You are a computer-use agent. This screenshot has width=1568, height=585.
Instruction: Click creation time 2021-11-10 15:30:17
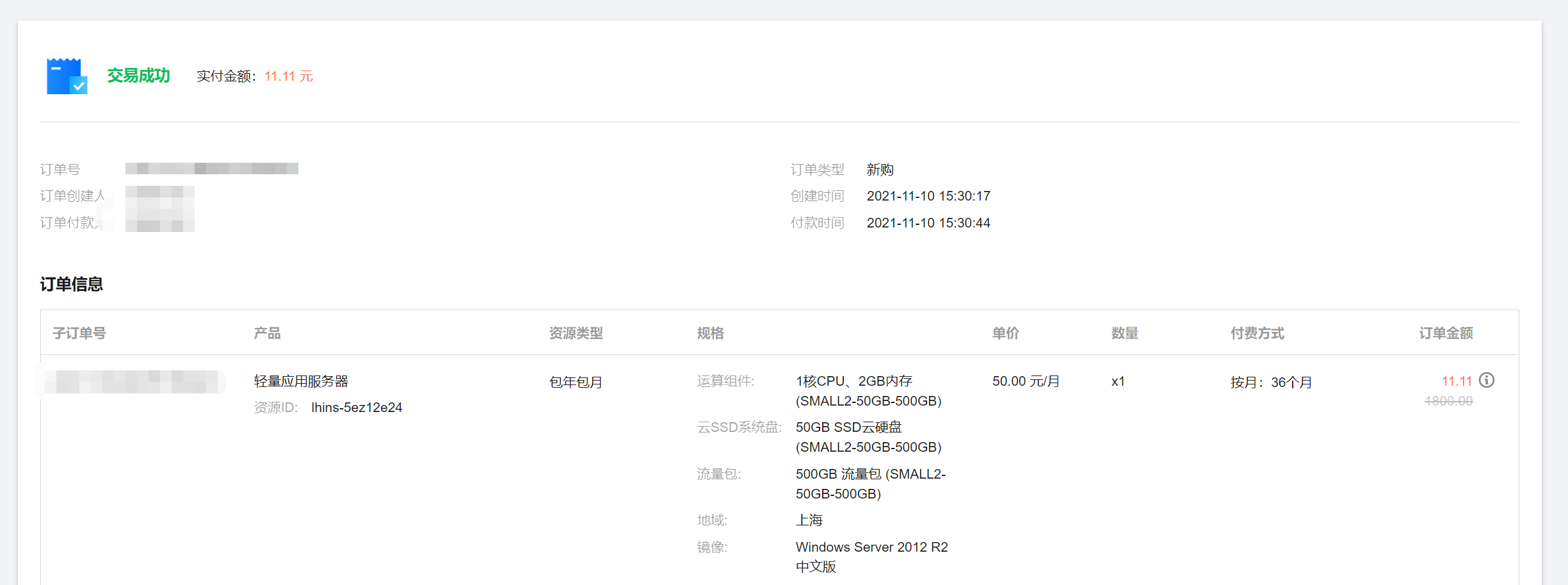(x=928, y=196)
